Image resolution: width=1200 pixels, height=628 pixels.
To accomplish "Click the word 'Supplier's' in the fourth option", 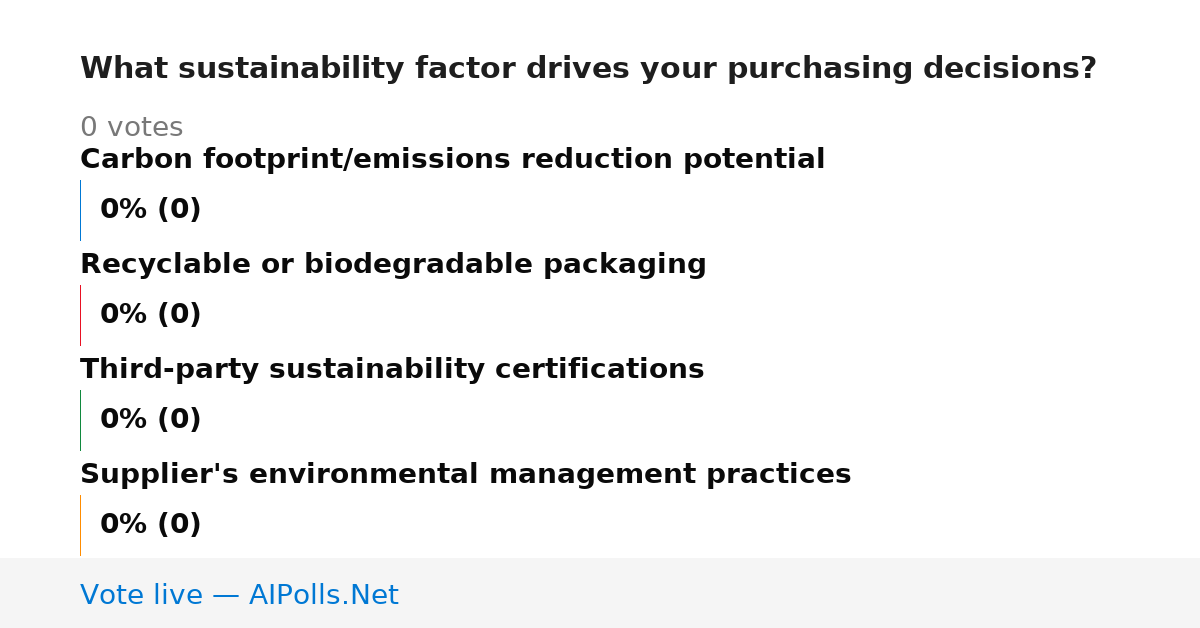I will pyautogui.click(x=158, y=475).
